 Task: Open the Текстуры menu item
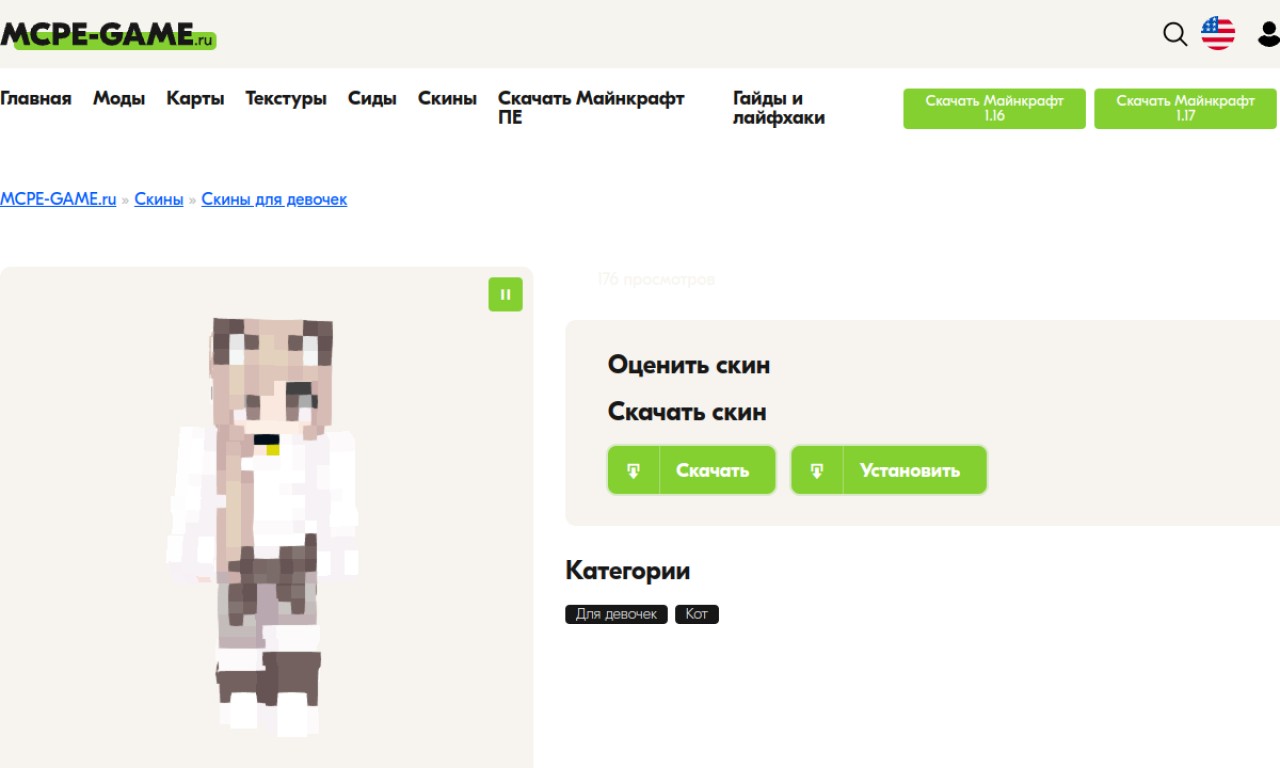286,98
